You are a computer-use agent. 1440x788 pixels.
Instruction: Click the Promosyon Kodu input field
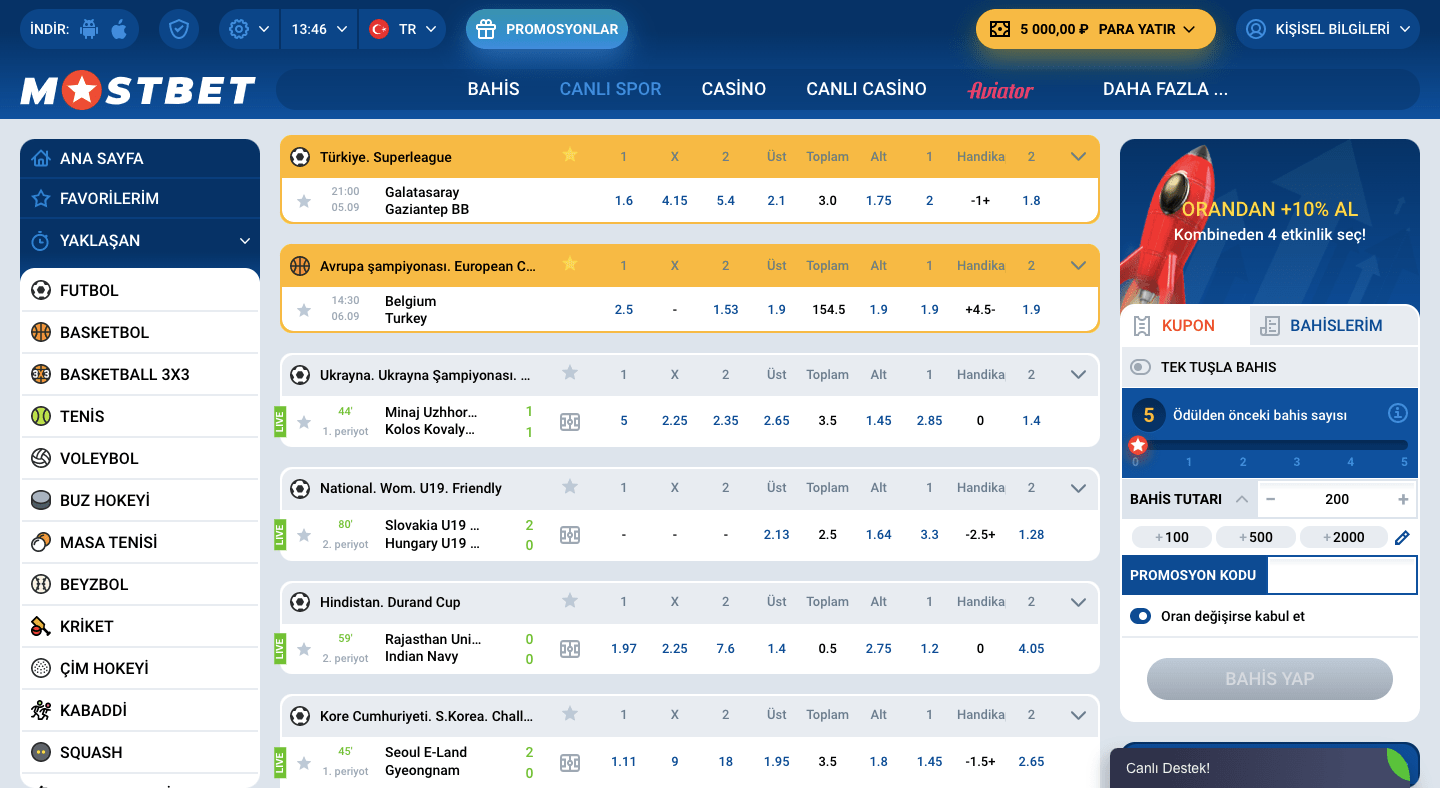[1341, 575]
